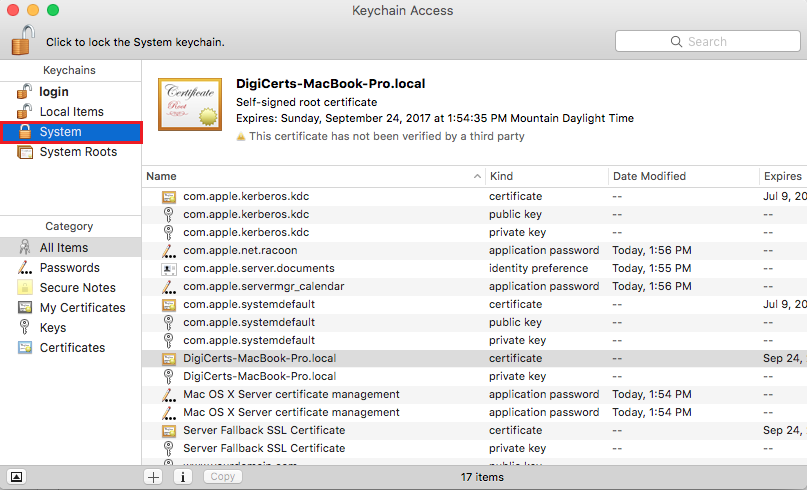Image resolution: width=807 pixels, height=490 pixels.
Task: Click the add (+) button at bottom
Action: point(153,477)
